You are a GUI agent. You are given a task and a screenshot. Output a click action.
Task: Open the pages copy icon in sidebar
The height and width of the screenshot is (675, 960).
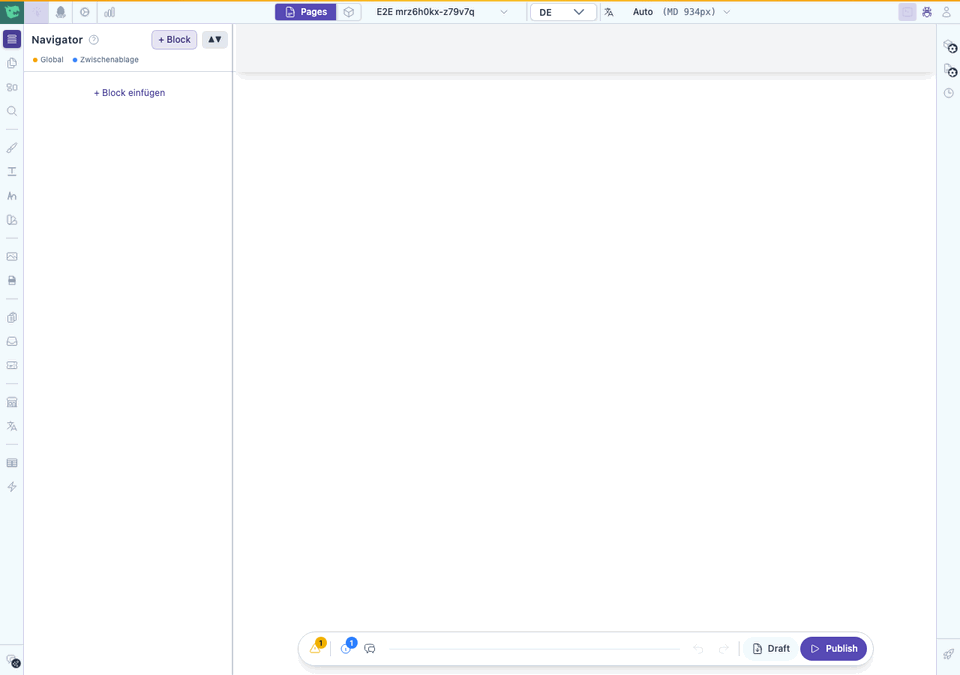pos(12,63)
